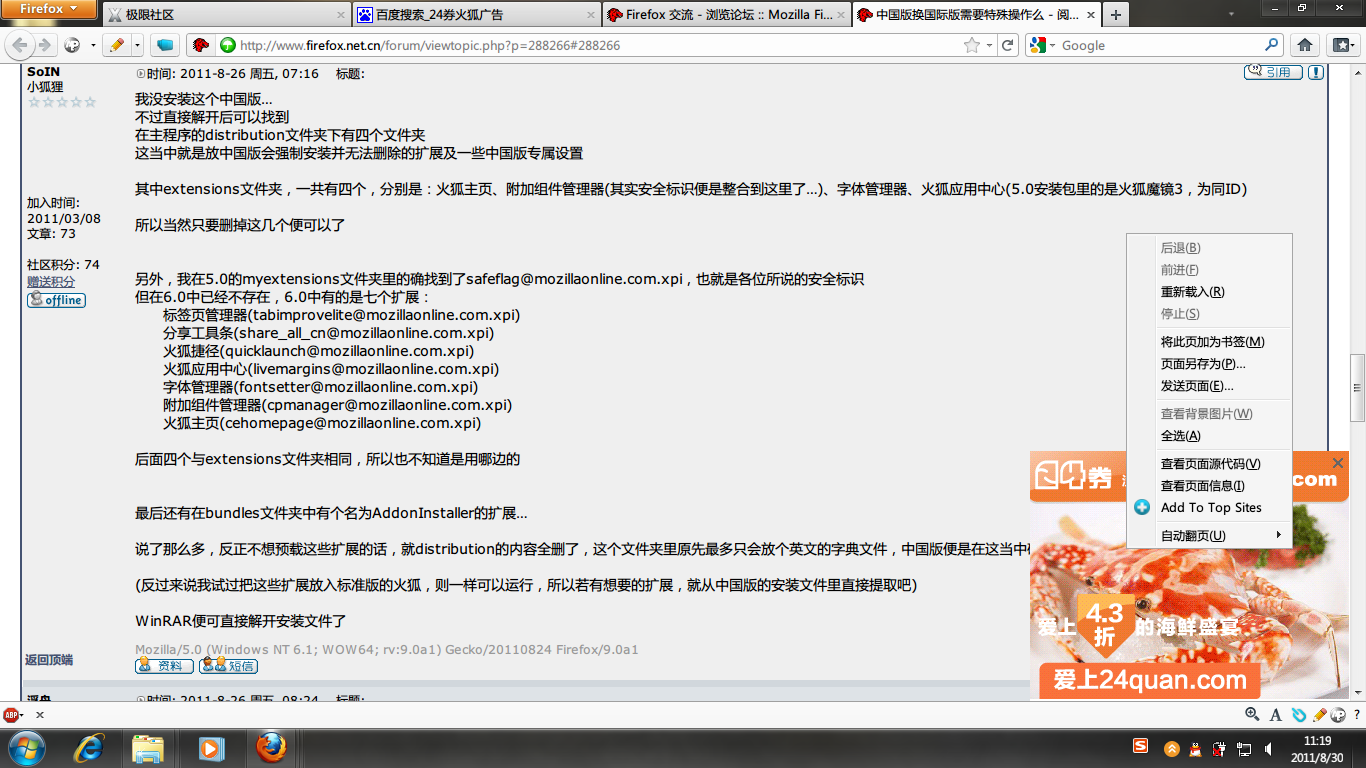
Task: Select Add To Top Sites menu entry
Action: [x=1209, y=508]
